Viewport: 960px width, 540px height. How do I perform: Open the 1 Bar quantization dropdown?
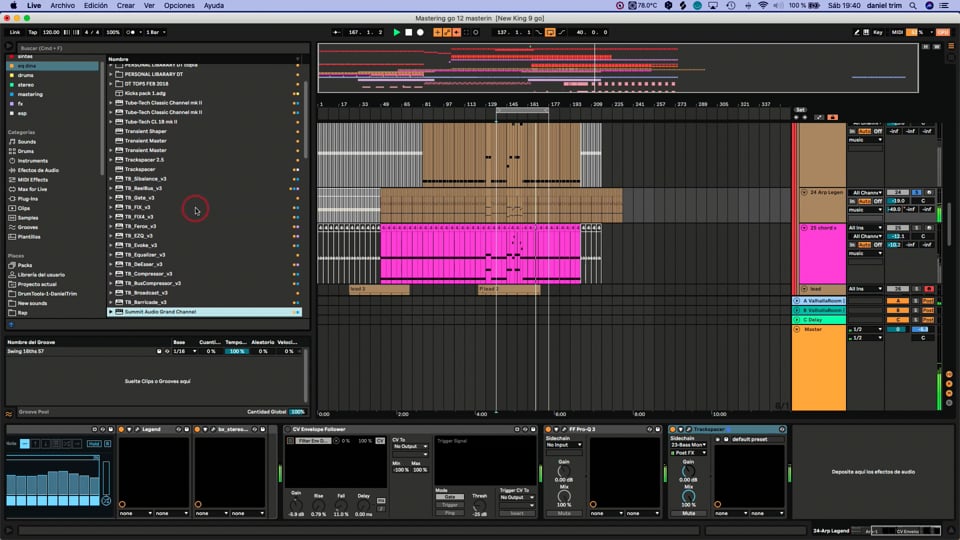pos(156,32)
